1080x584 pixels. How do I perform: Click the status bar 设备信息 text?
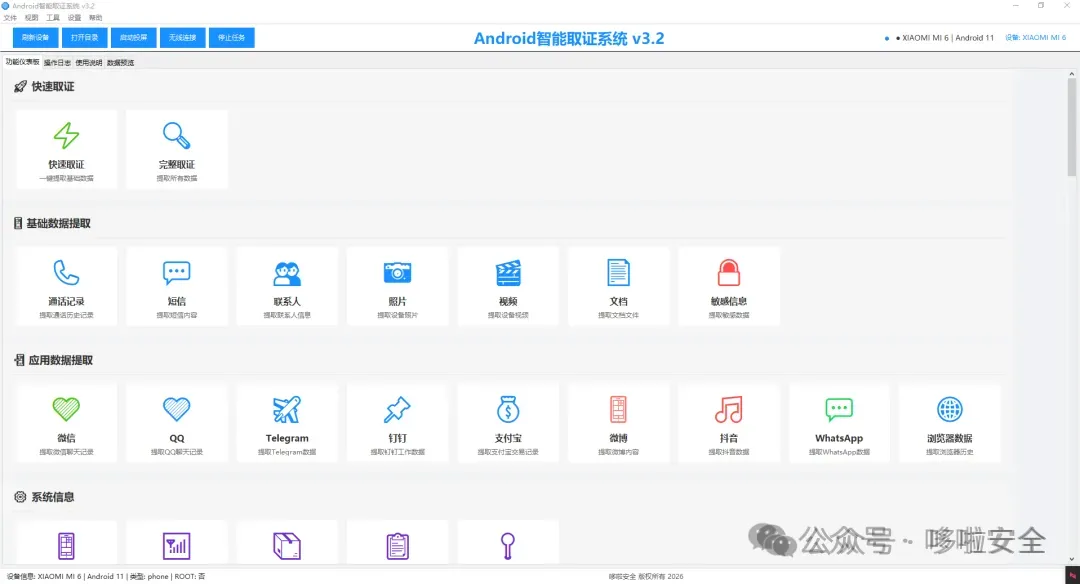click(105, 576)
